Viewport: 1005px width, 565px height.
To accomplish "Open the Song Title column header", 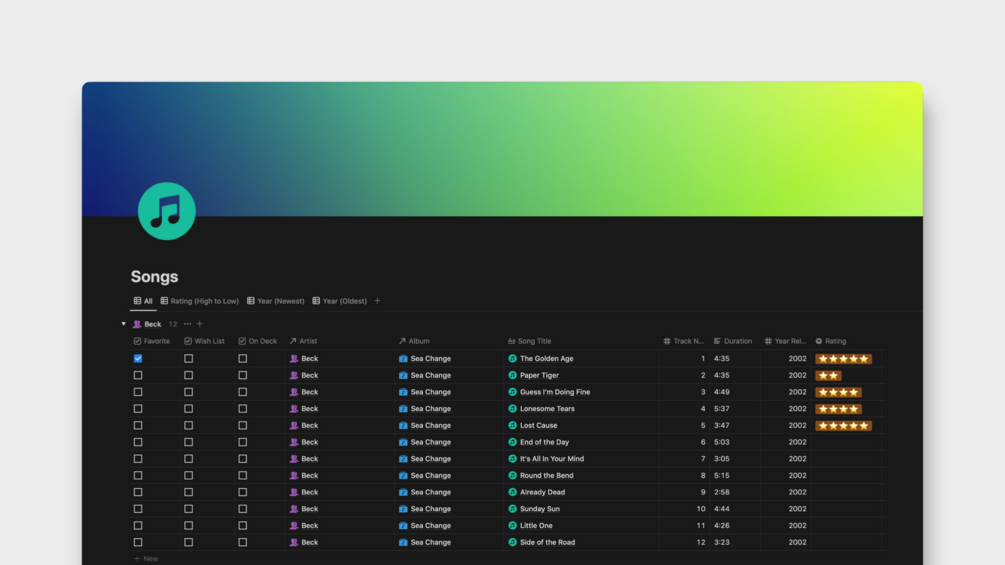I will click(x=529, y=341).
